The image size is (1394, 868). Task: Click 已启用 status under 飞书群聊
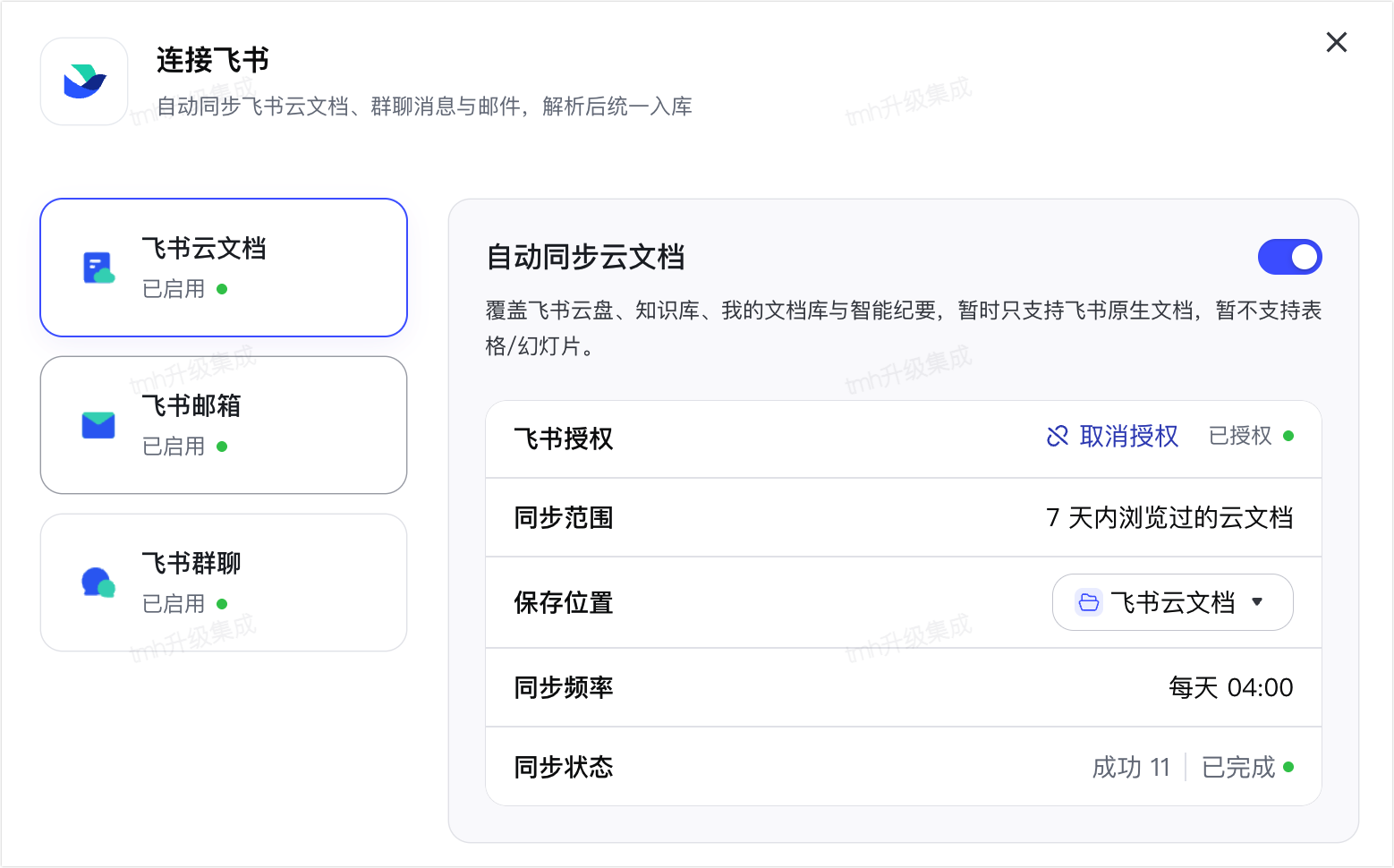[x=174, y=604]
